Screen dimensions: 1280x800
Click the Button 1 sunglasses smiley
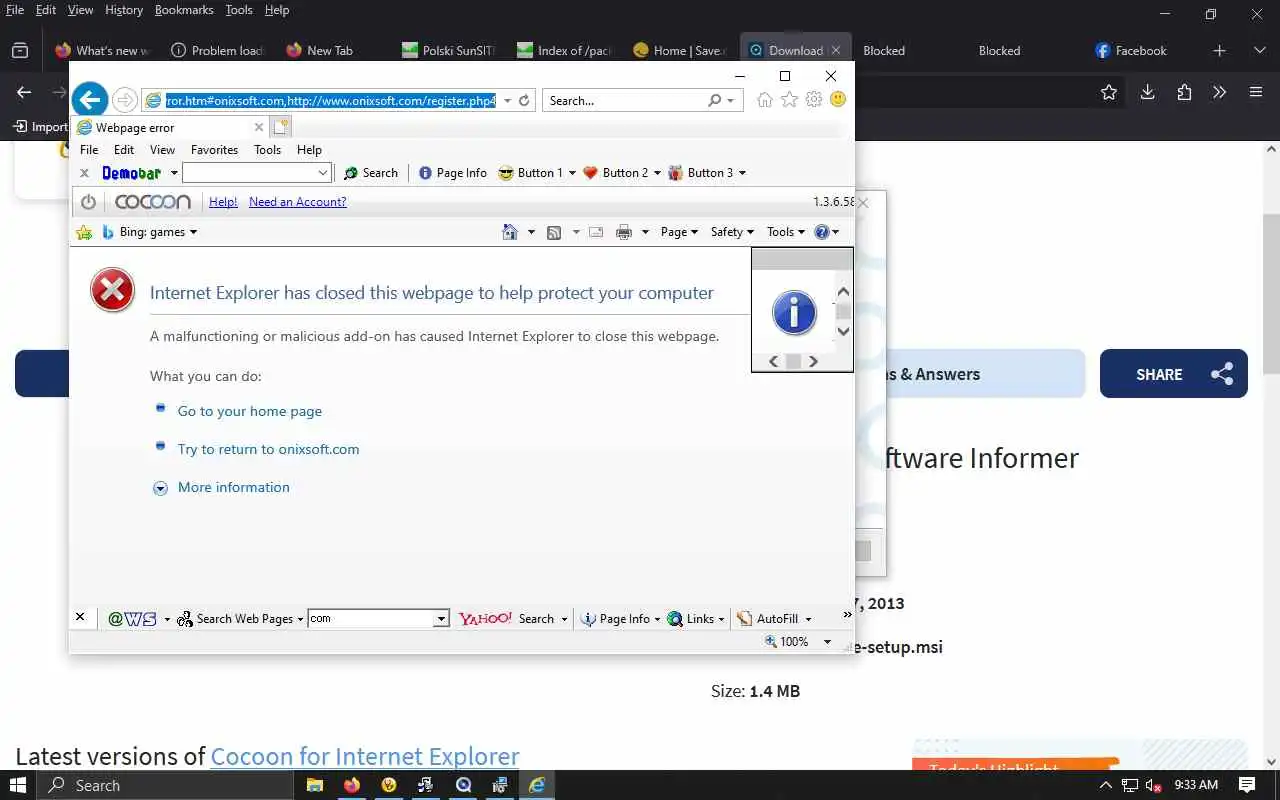[506, 173]
